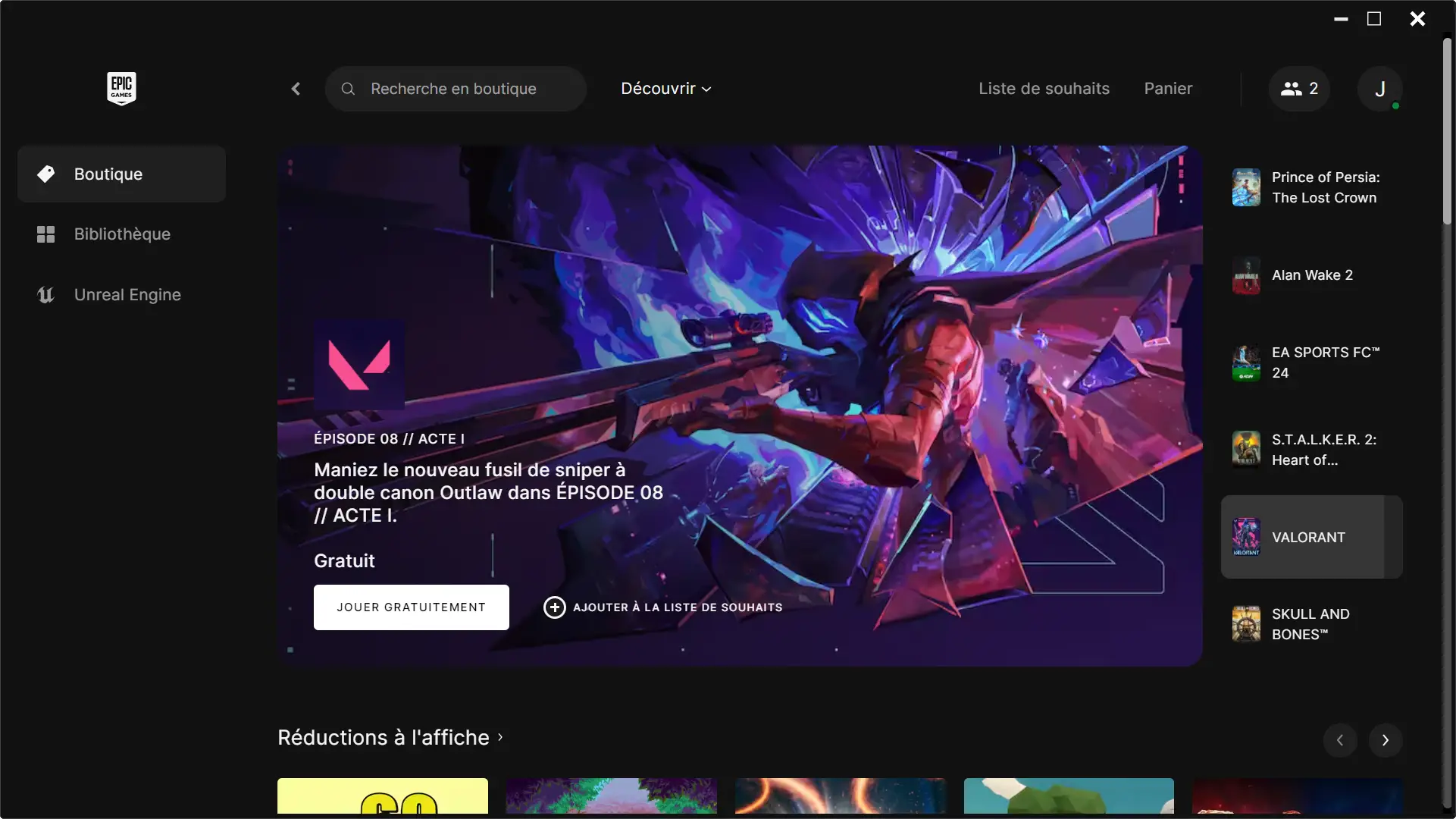
Task: Show next discounted games
Action: pos(1386,740)
